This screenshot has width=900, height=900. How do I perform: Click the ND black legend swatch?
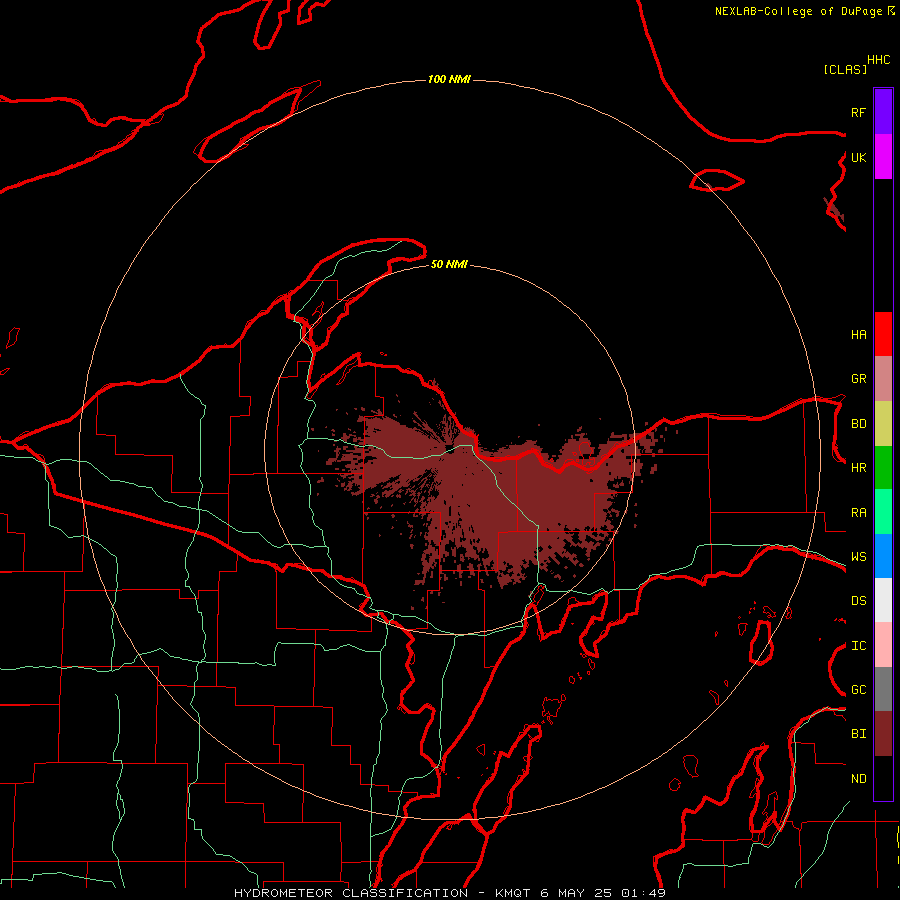coord(883,778)
